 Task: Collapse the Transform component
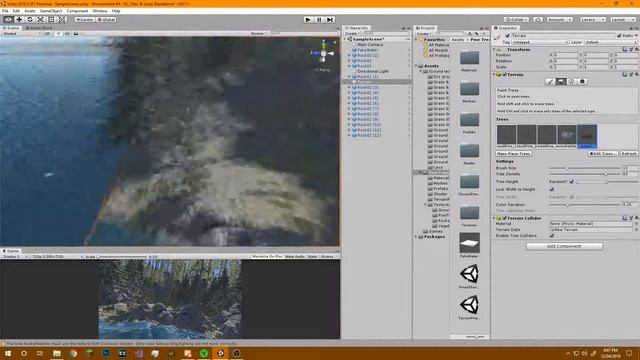[x=494, y=49]
